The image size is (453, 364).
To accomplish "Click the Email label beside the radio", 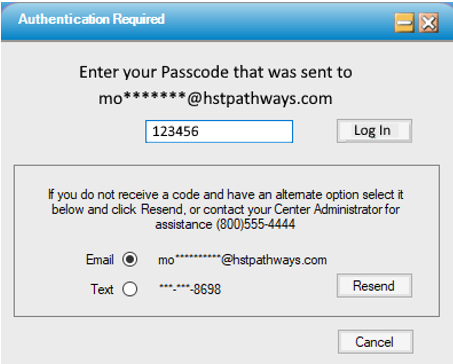I will pos(100,259).
